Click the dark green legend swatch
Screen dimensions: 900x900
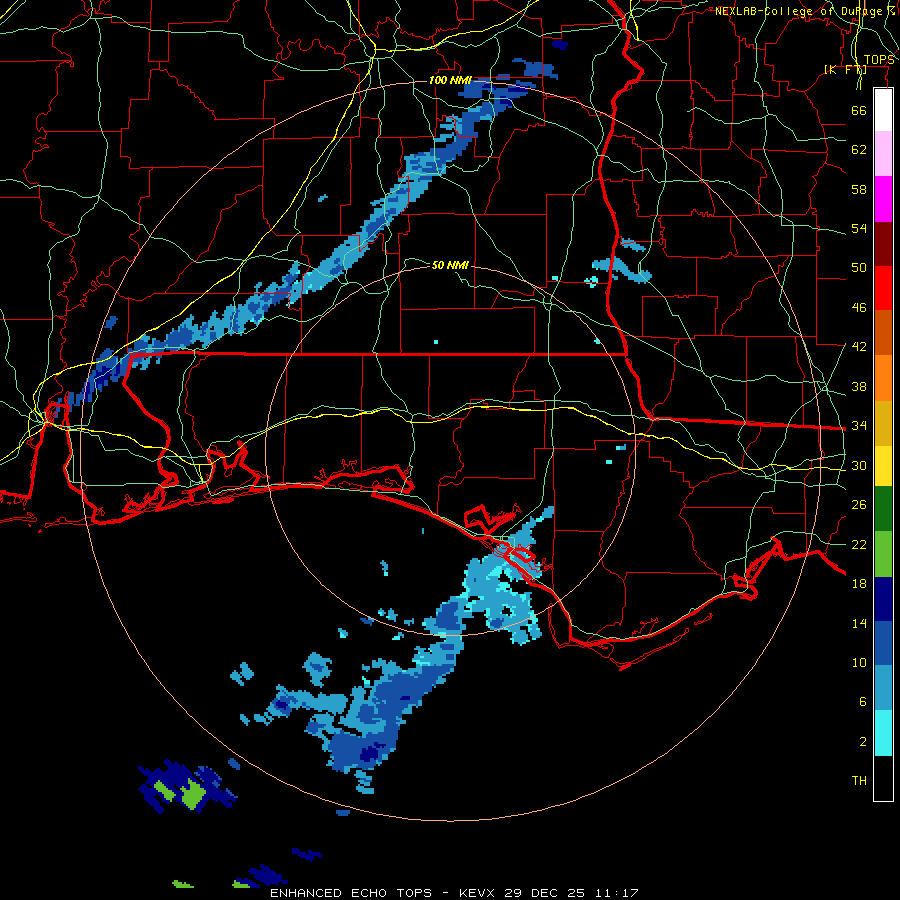(x=883, y=509)
